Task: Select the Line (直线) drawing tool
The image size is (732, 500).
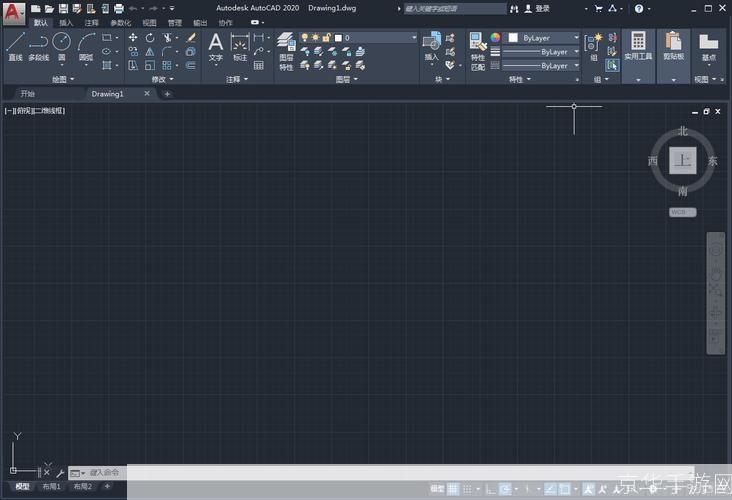Action: point(15,46)
